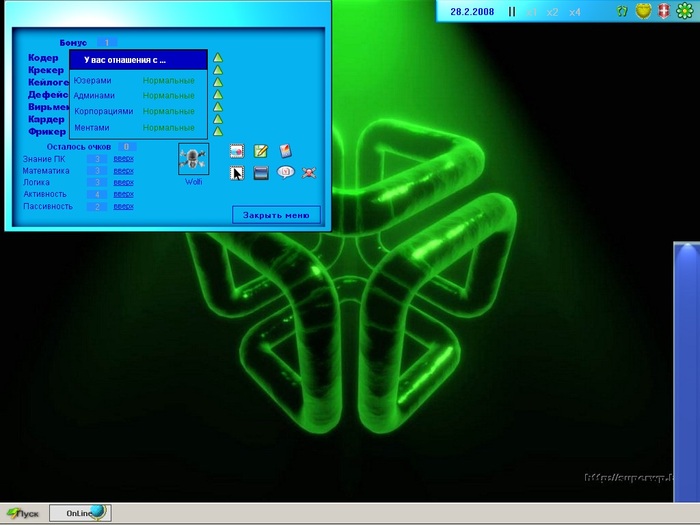
Task: Click the green footprints icon
Action: 623,12
